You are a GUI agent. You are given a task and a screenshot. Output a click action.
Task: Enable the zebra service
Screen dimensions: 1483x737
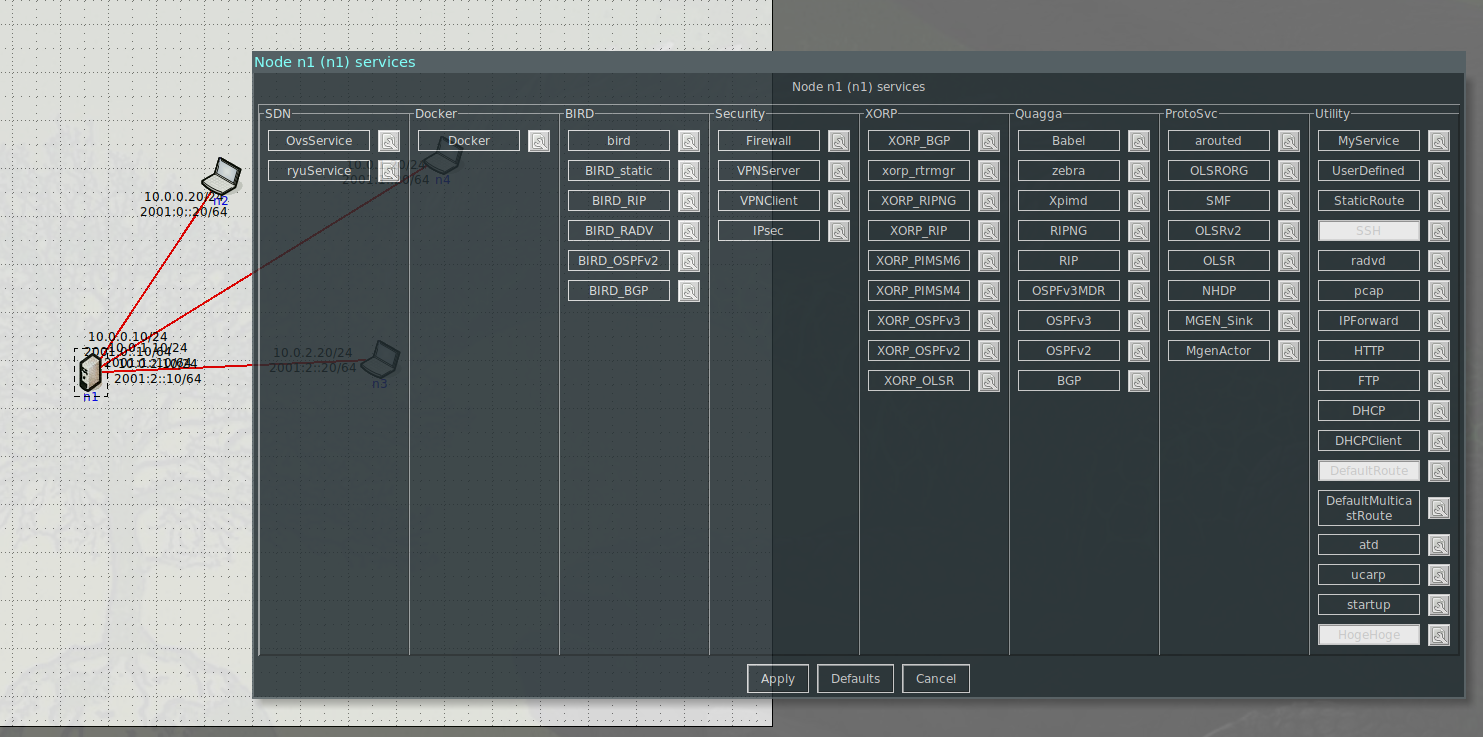coord(1069,171)
